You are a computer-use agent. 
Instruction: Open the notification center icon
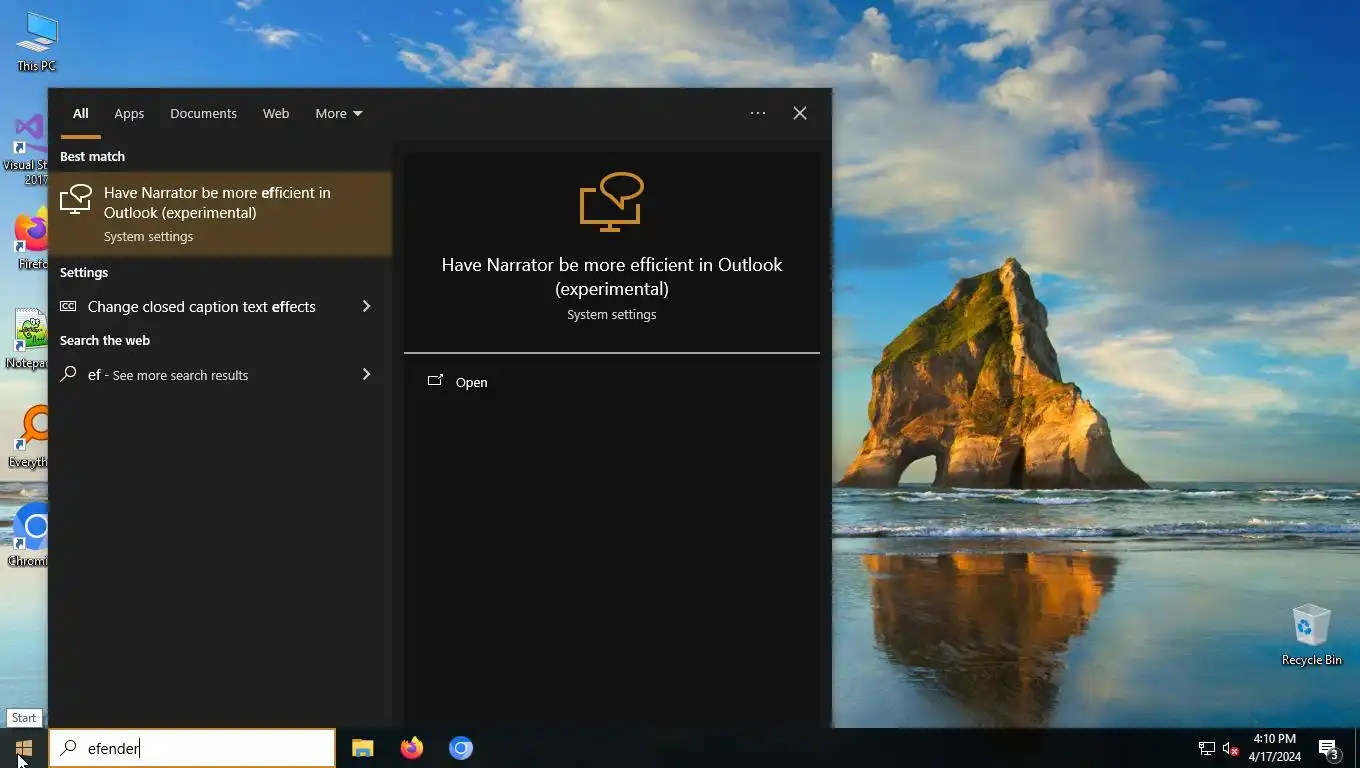click(1329, 748)
